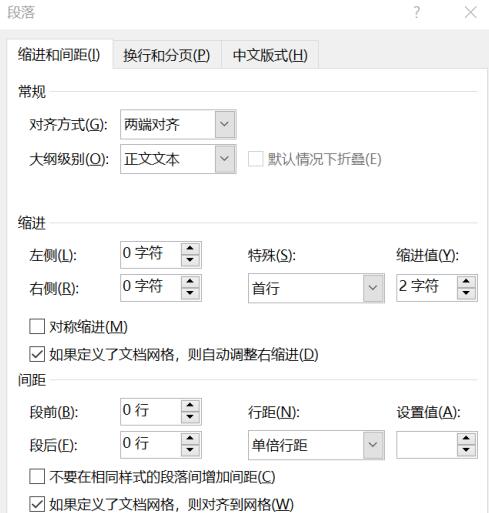Check 不要在相同样式的段落间增加间距(C)

point(37,477)
